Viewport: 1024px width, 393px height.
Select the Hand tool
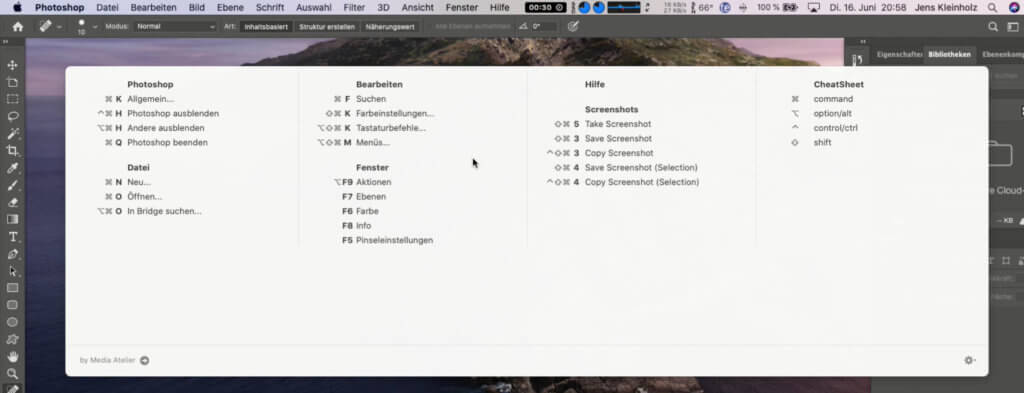coord(12,357)
